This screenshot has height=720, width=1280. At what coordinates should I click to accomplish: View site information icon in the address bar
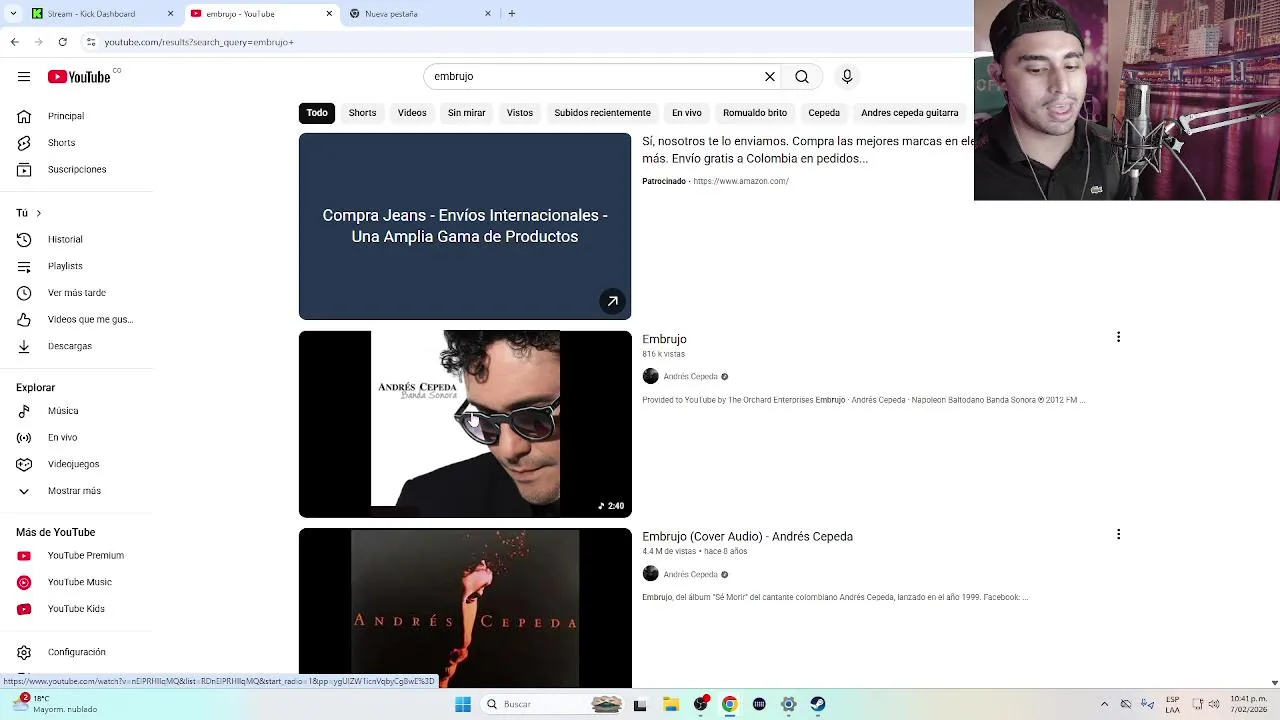(90, 42)
